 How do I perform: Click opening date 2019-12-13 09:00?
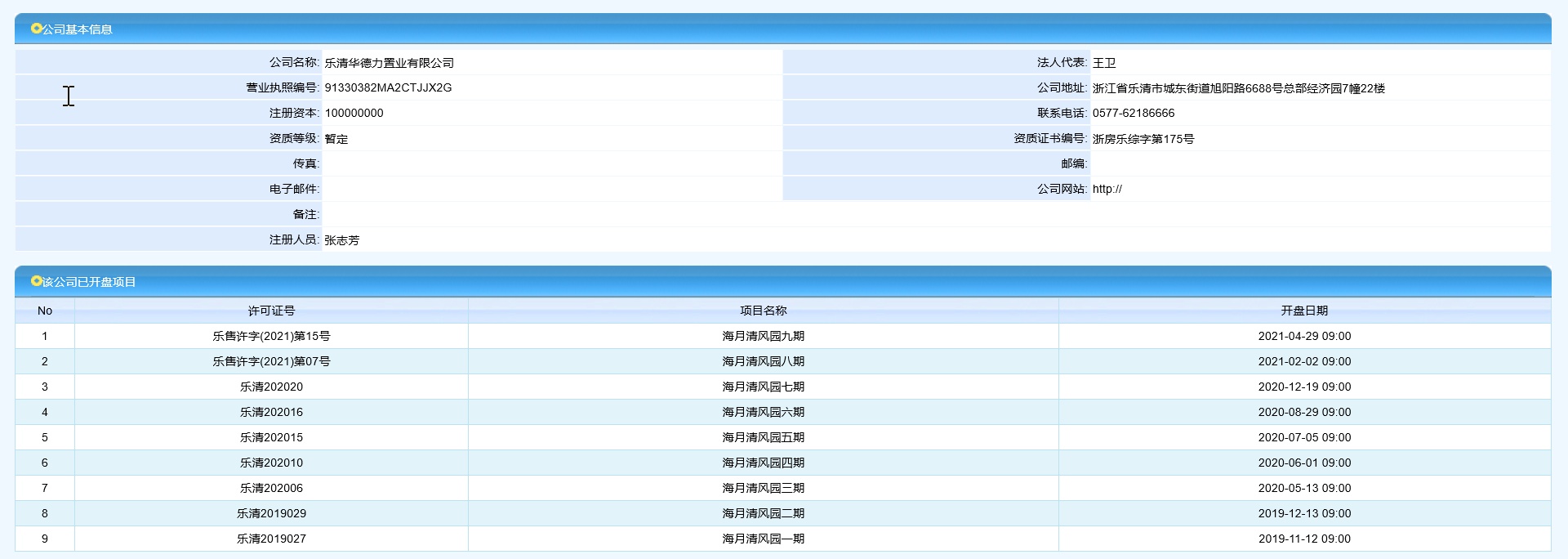(1304, 513)
